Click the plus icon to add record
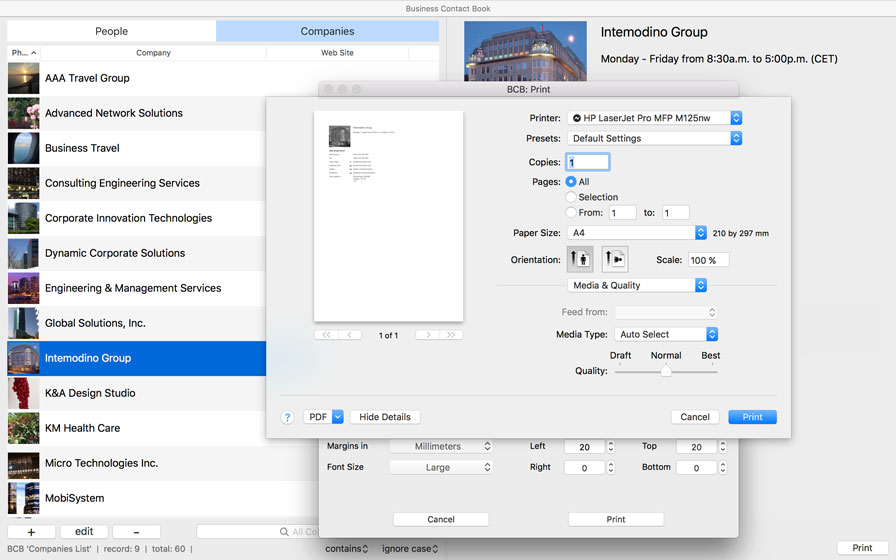This screenshot has width=896, height=560. (x=31, y=532)
